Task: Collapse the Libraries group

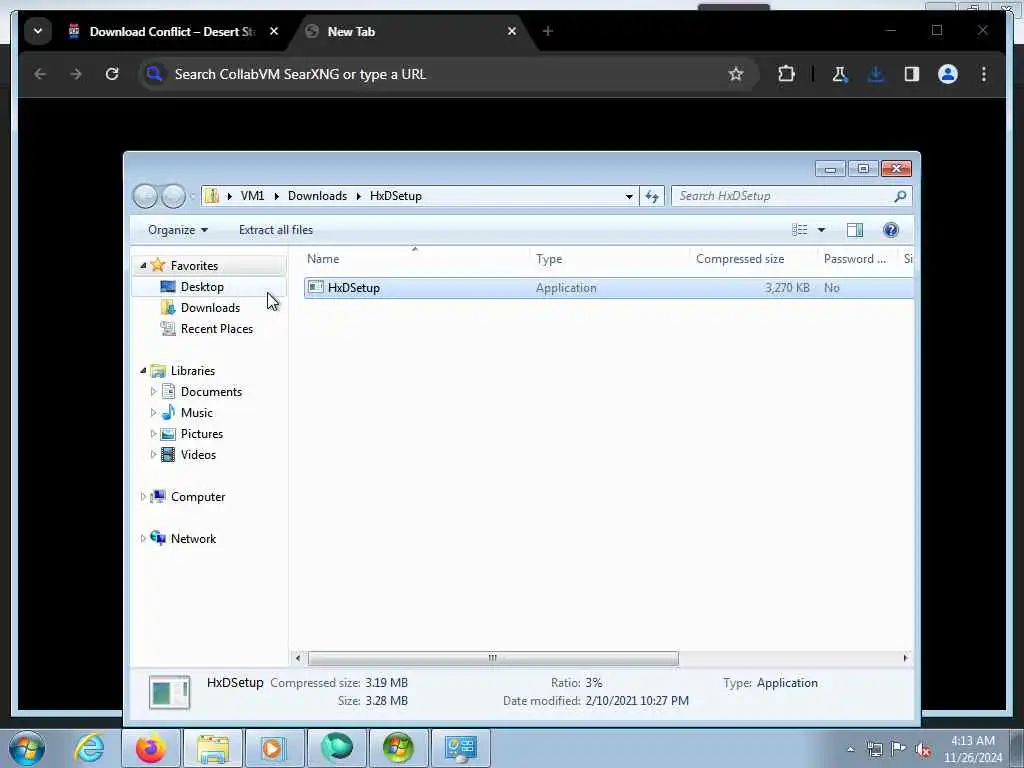Action: [x=143, y=370]
